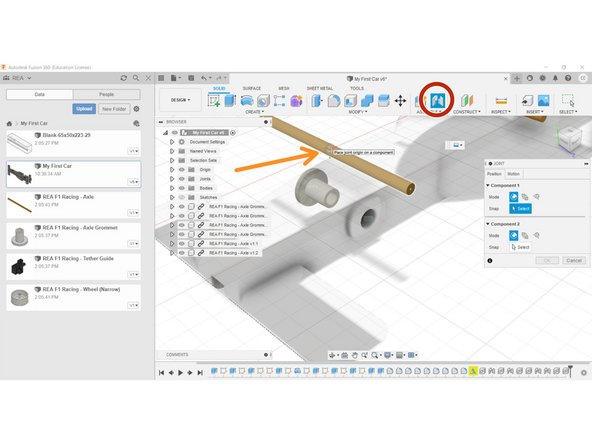Expand the Named Views node
Viewport: 592px width, 444px height.
[172, 151]
